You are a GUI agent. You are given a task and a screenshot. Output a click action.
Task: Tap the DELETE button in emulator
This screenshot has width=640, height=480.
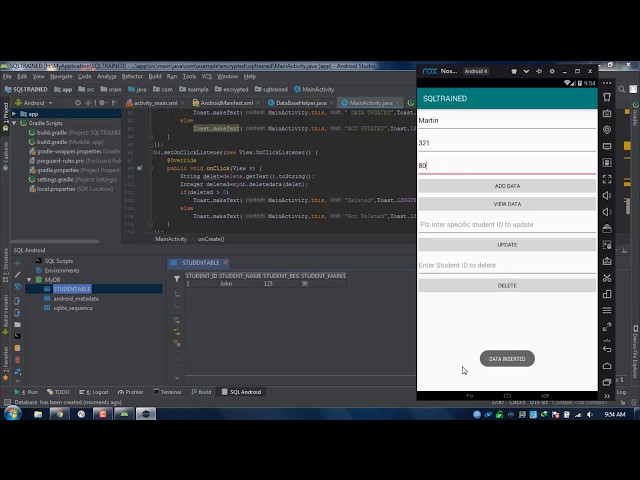pyautogui.click(x=507, y=285)
